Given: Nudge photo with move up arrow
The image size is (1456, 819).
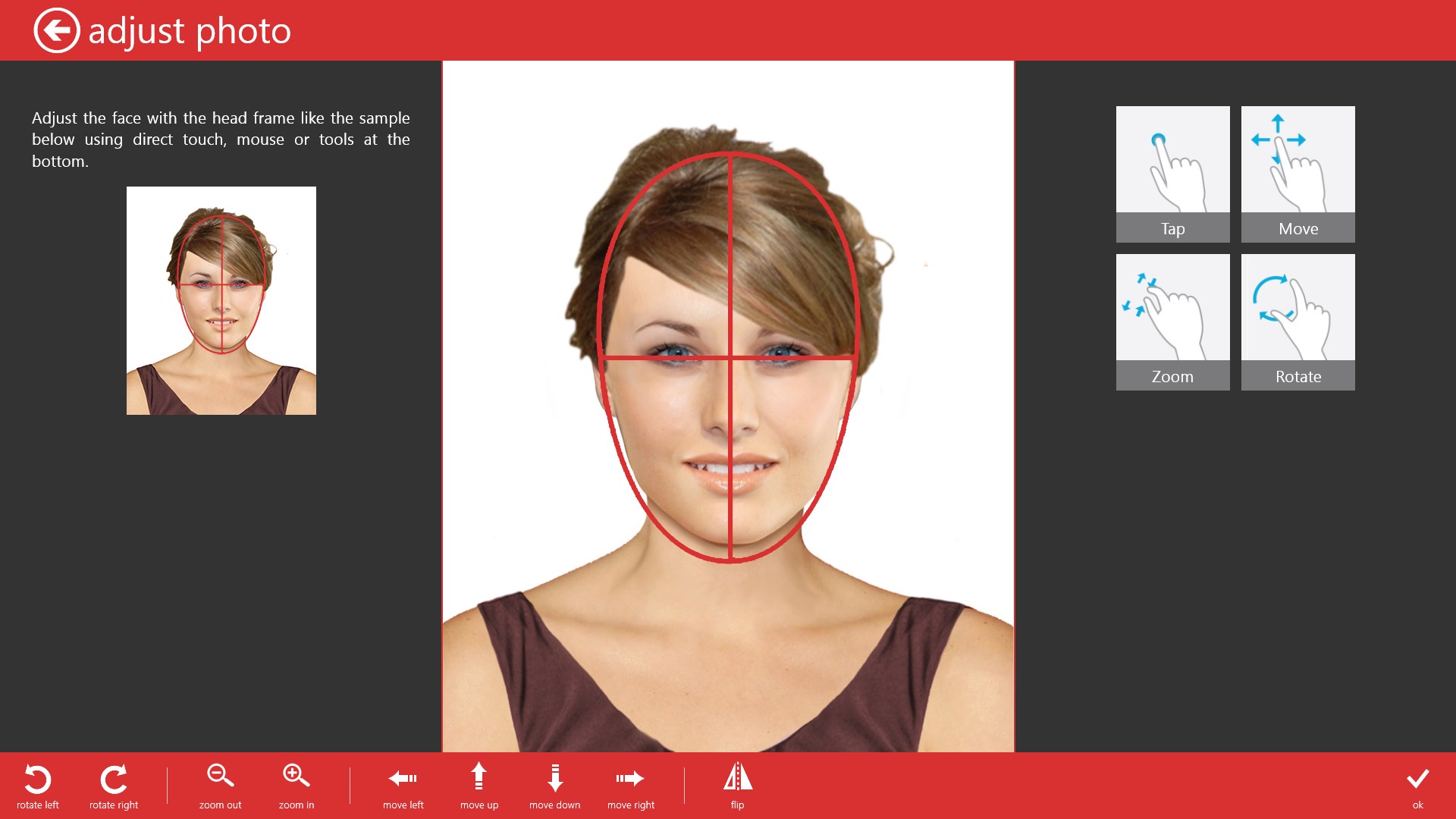Looking at the screenshot, I should pos(479,777).
